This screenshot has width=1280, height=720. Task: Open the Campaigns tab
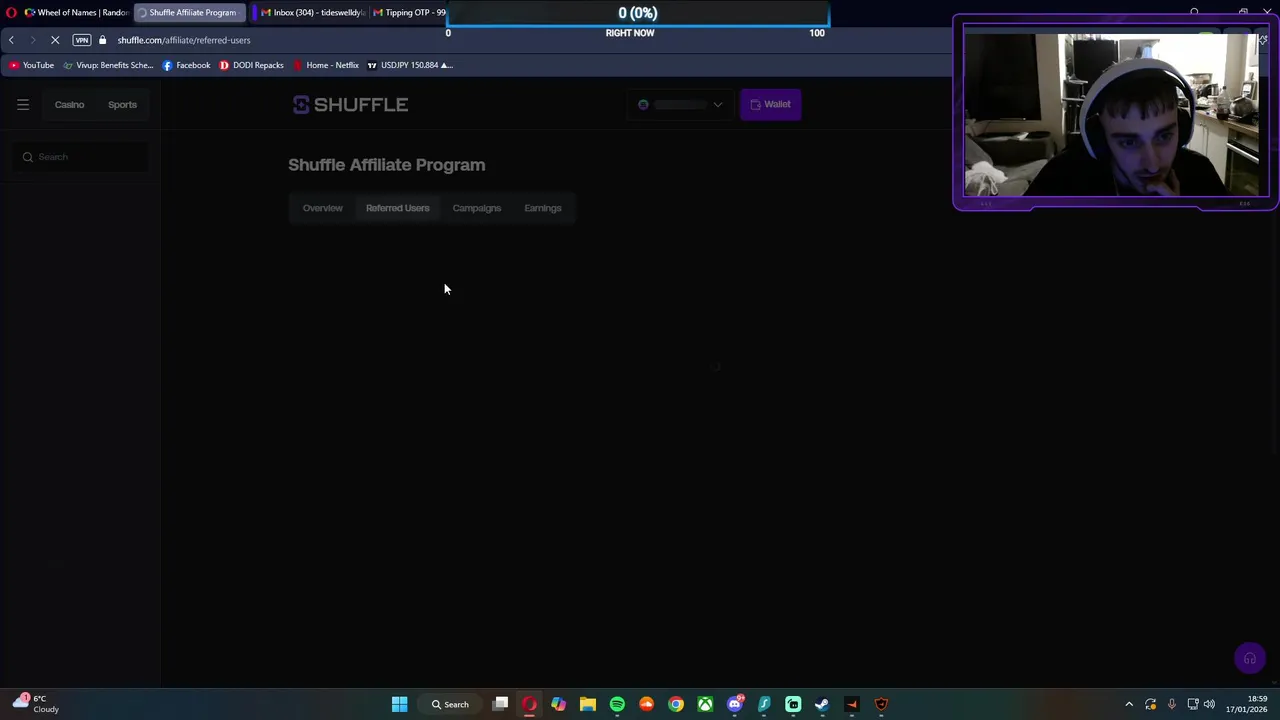tap(476, 208)
